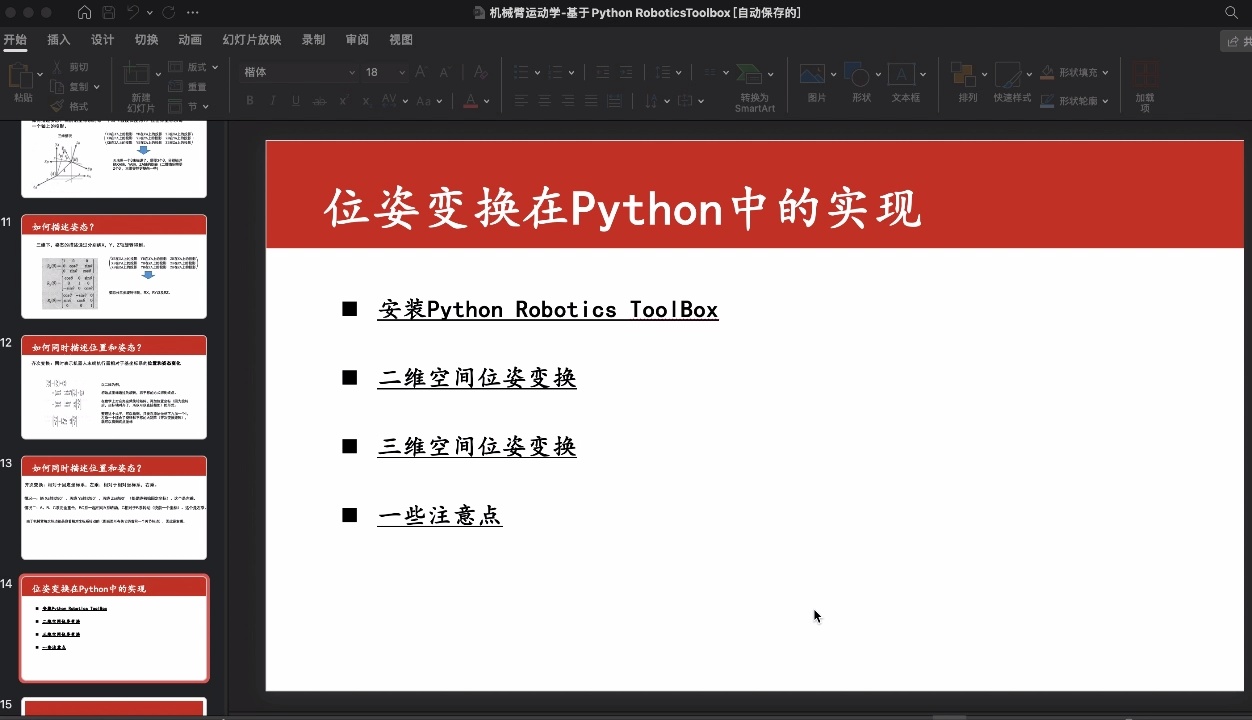The width and height of the screenshot is (1252, 720).
Task: Toggle italic formatting
Action: pyautogui.click(x=271, y=100)
